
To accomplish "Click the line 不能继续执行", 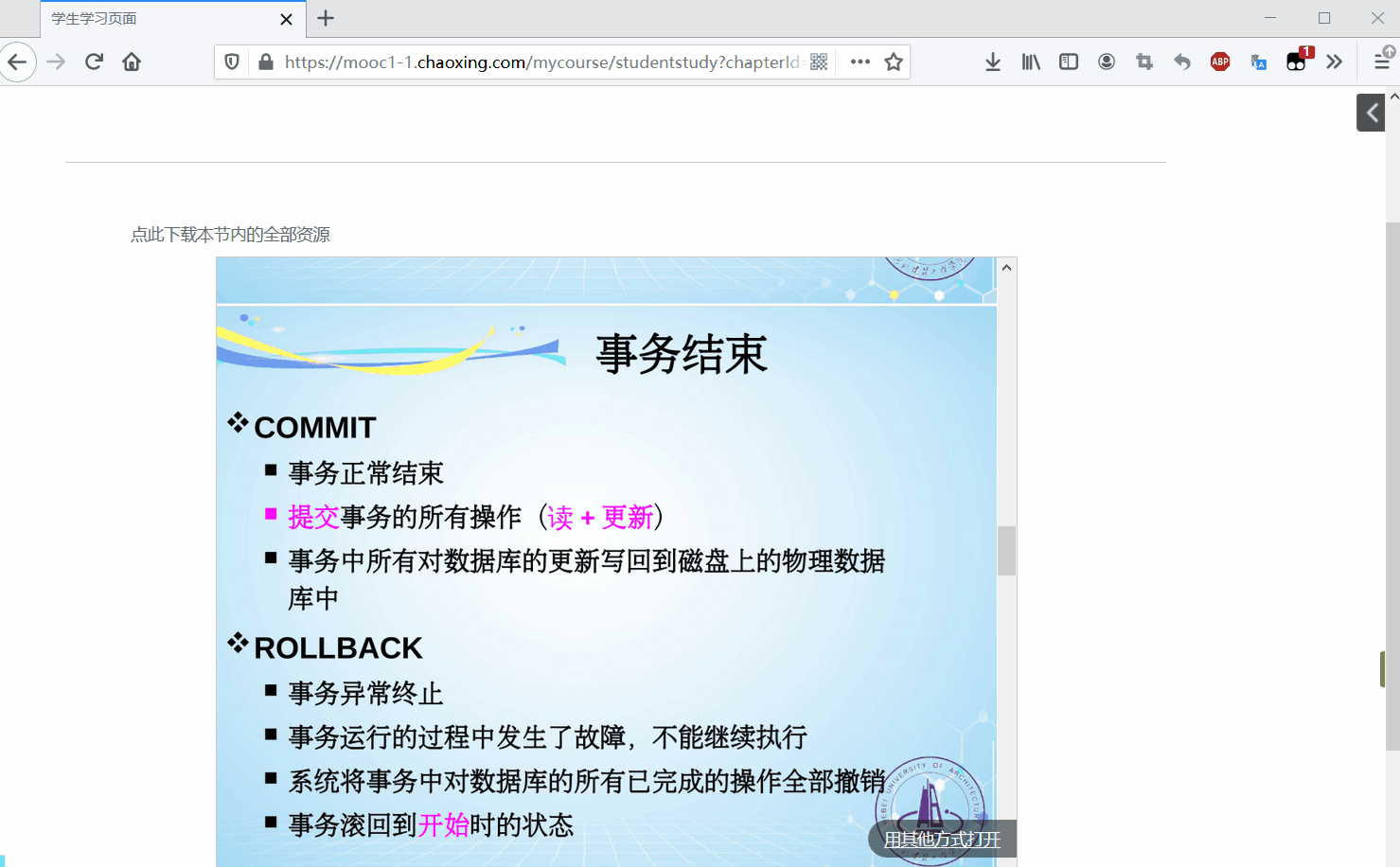I will tap(729, 737).
